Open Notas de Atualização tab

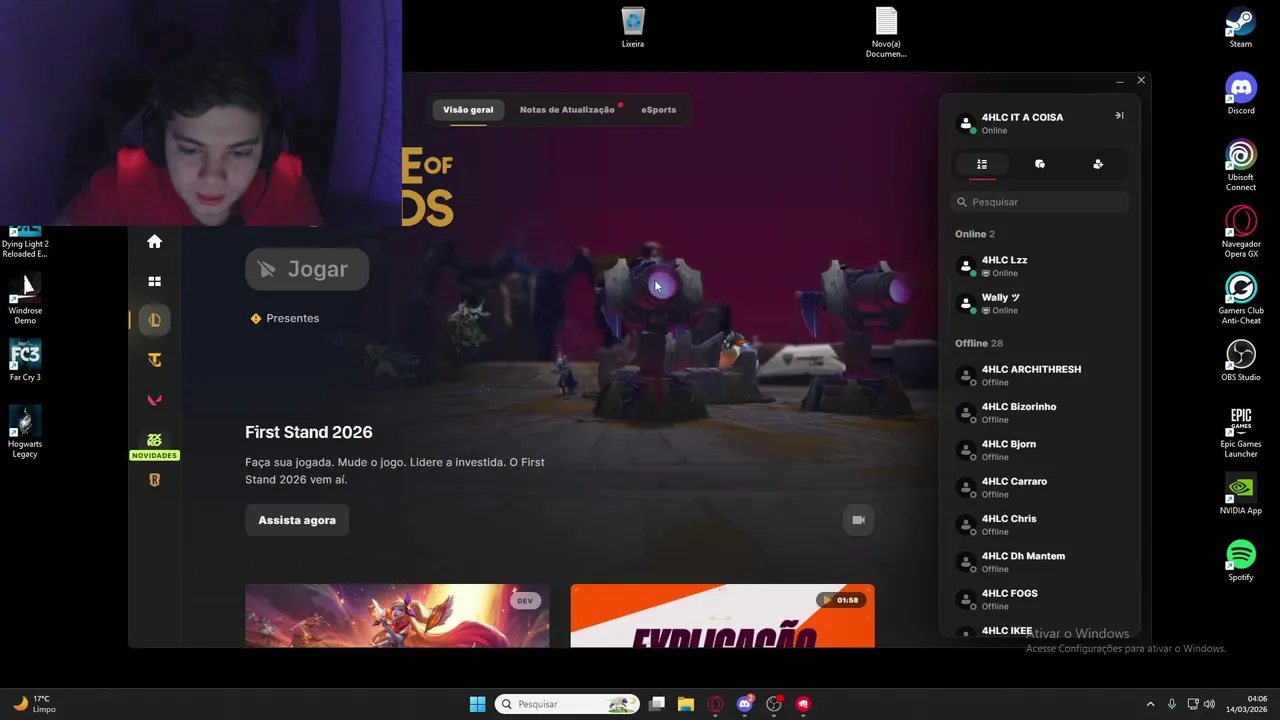click(x=567, y=110)
